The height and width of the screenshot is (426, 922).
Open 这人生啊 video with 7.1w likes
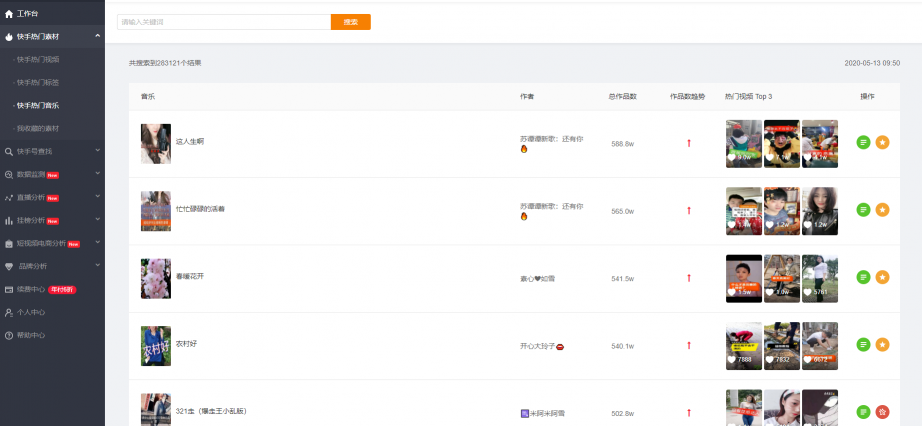click(x=782, y=144)
